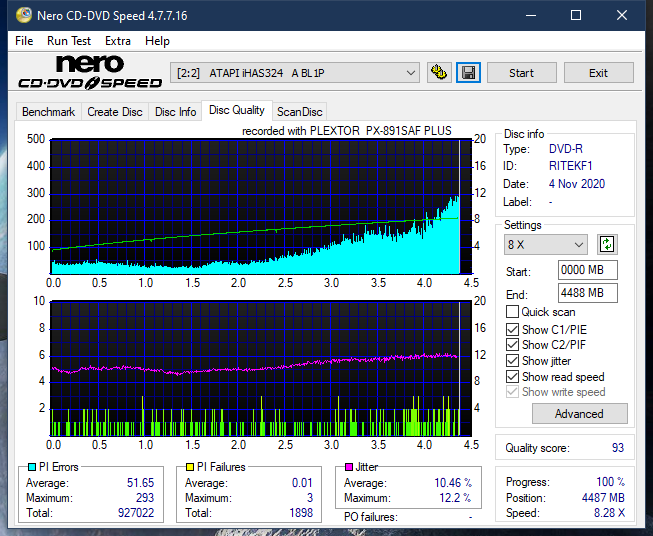Viewport: 653px width, 536px height.
Task: Uncheck the Show C2/PIF option
Action: [x=512, y=345]
